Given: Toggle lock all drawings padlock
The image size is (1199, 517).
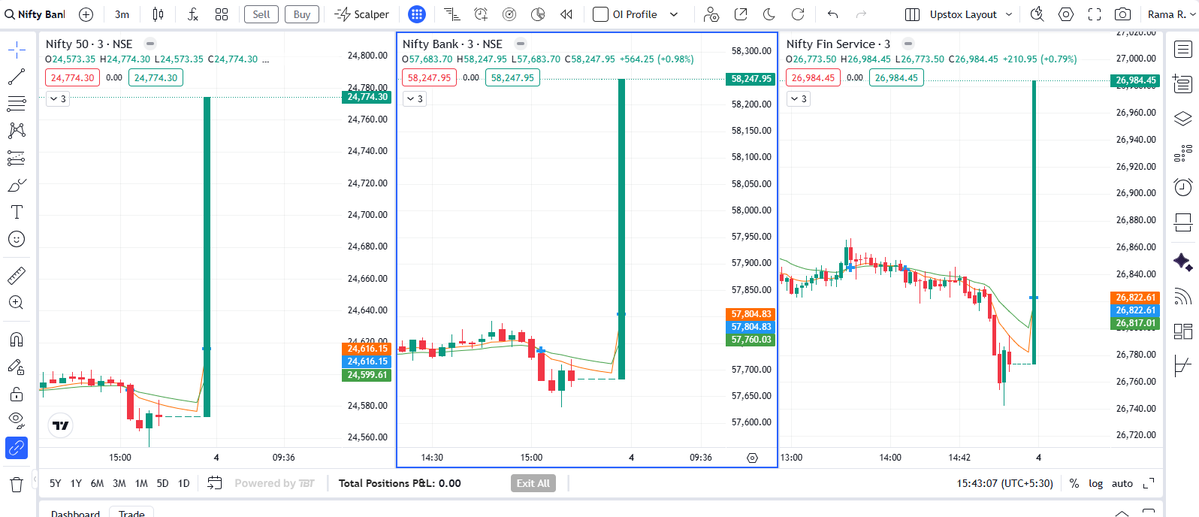Looking at the screenshot, I should [x=17, y=394].
